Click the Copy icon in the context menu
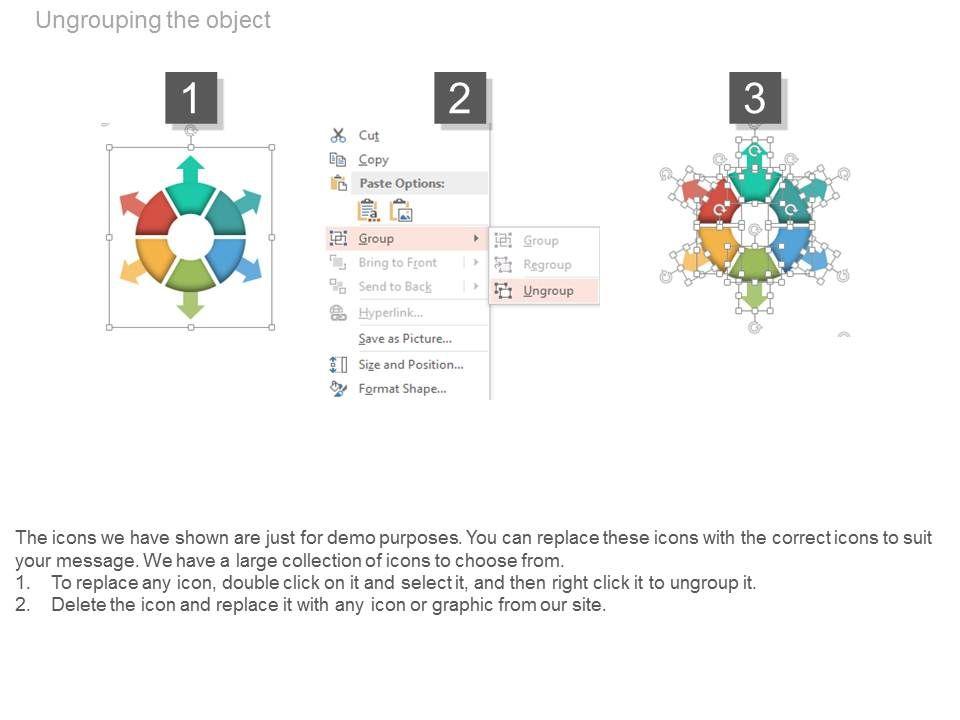960x720 pixels. click(x=338, y=159)
